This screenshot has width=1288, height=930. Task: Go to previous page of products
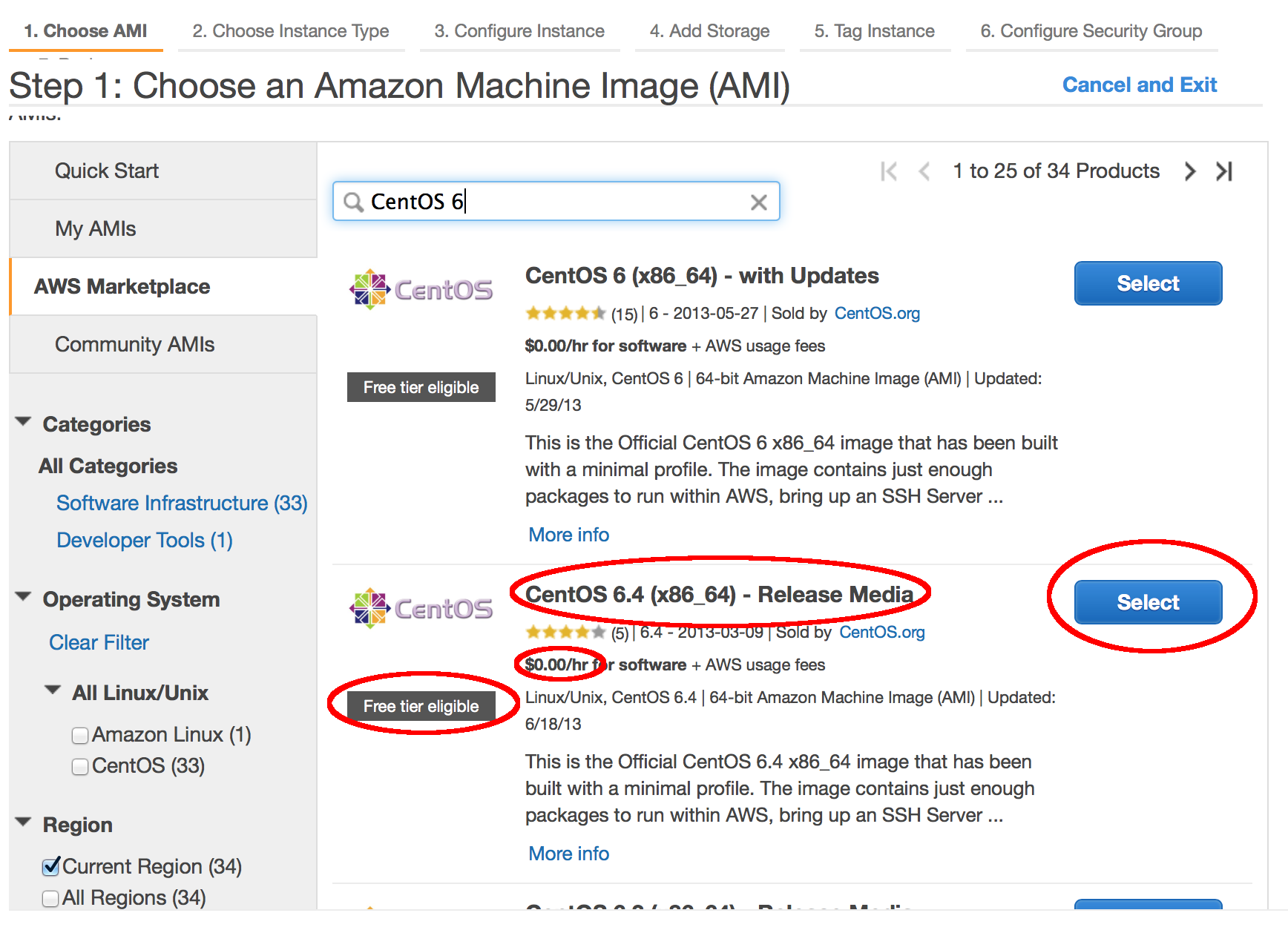(924, 171)
